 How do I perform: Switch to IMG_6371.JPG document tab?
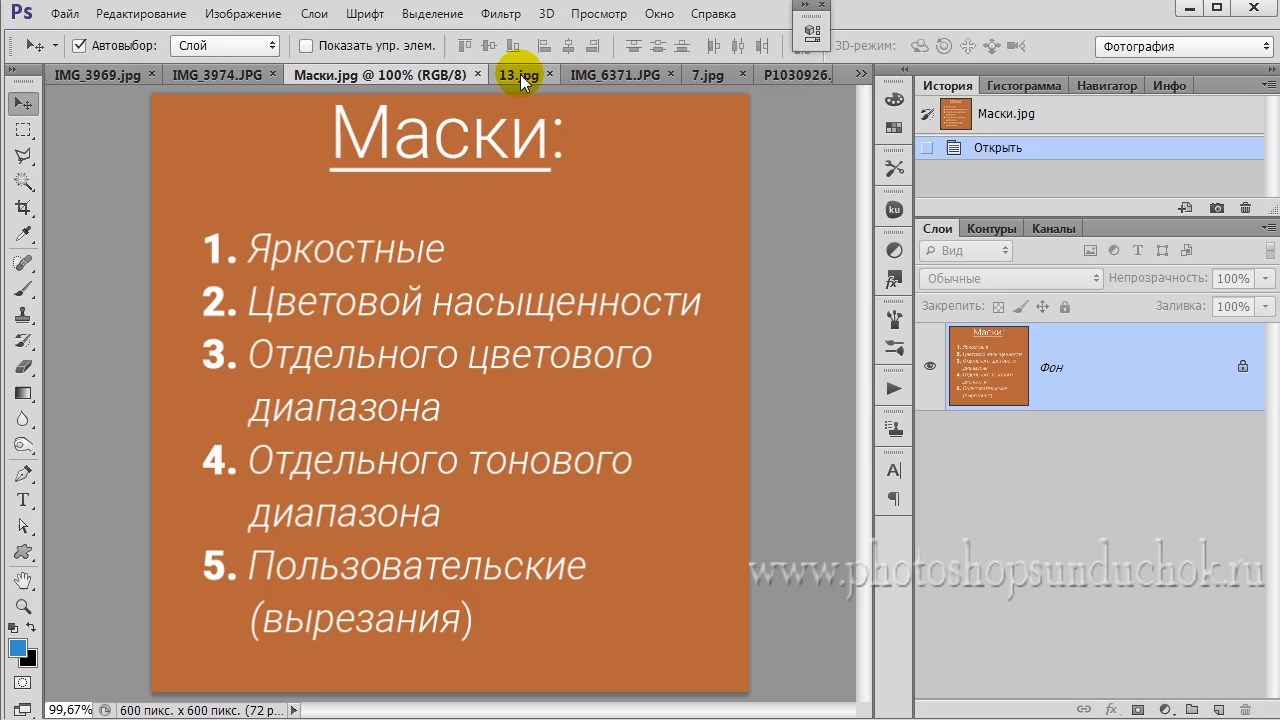coord(614,75)
